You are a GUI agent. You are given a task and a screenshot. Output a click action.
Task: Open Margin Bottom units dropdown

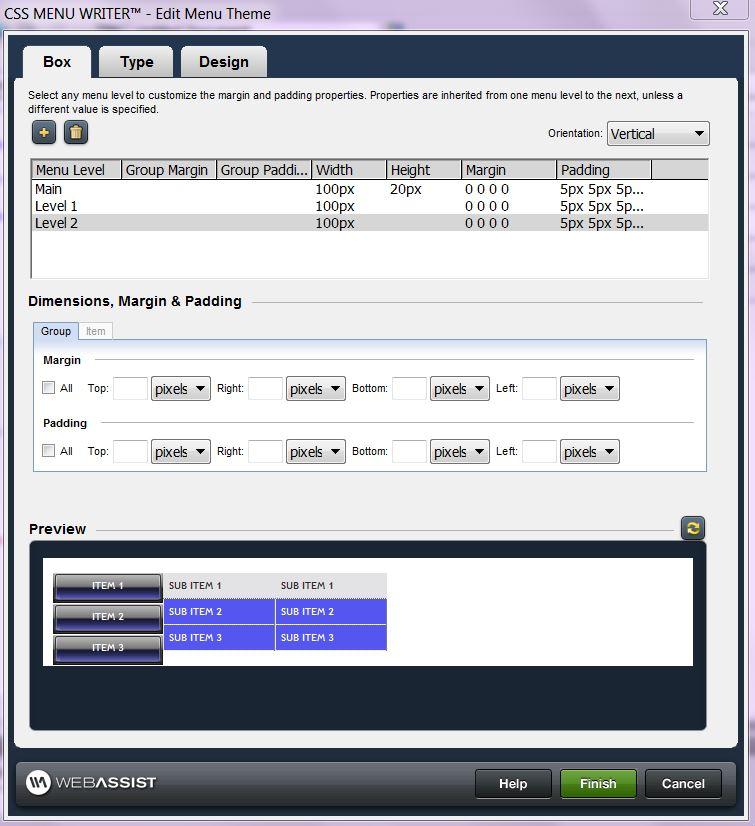tap(459, 389)
